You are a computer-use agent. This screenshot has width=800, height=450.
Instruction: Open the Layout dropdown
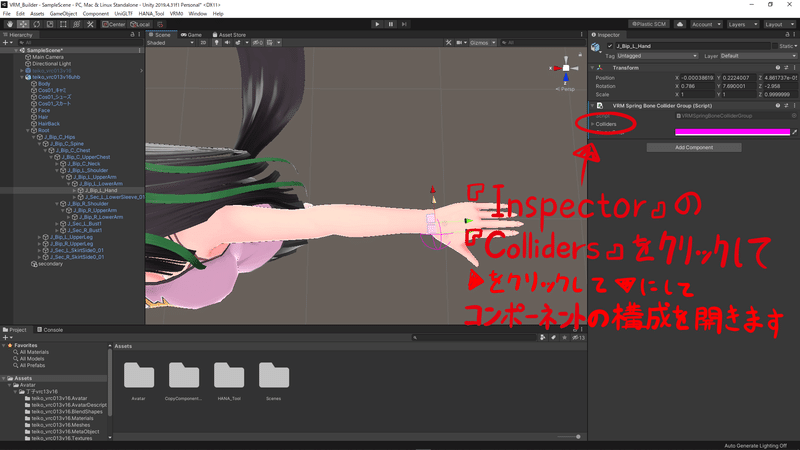click(779, 24)
